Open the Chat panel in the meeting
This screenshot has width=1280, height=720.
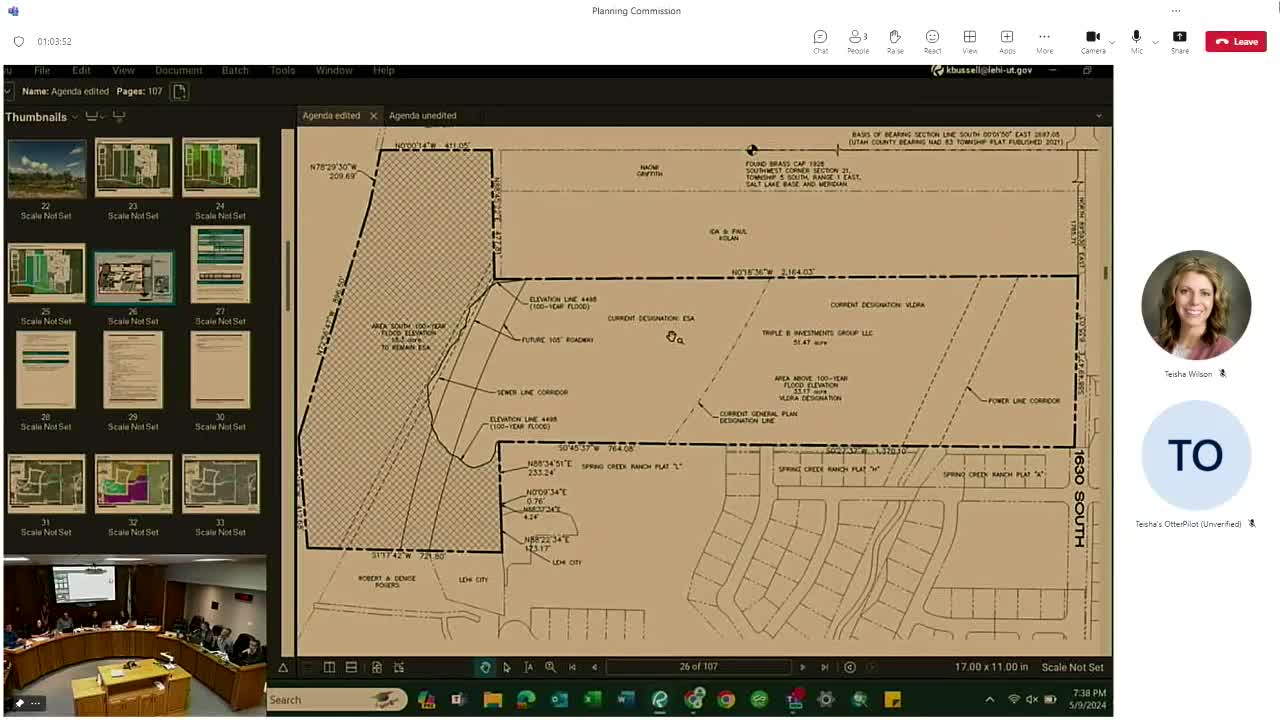(820, 40)
